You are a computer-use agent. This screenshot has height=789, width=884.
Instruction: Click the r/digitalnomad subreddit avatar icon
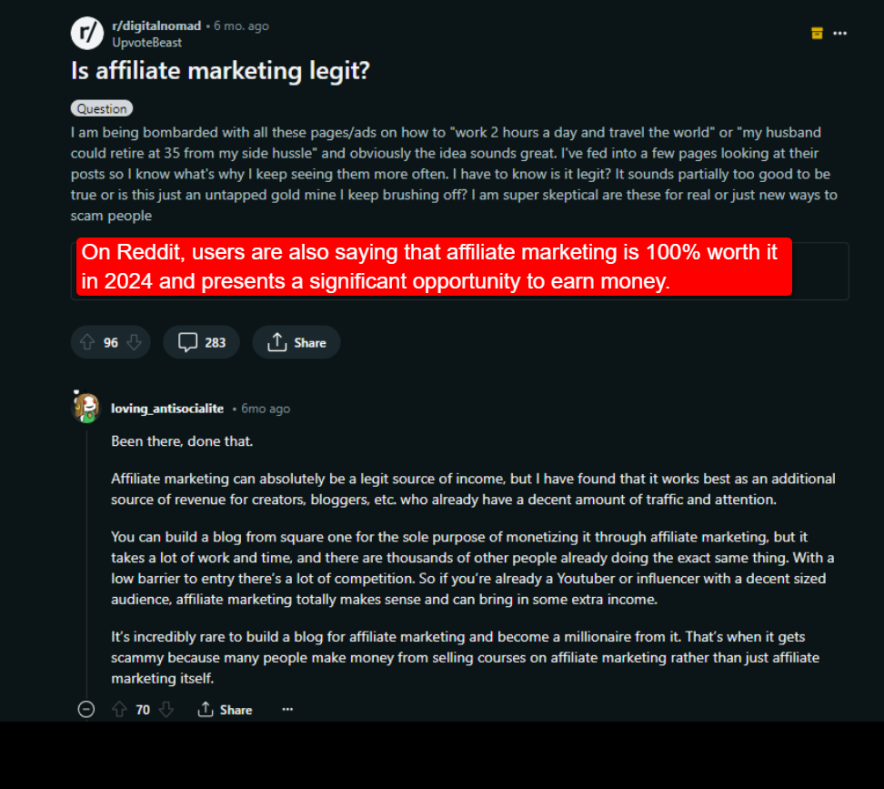(x=87, y=32)
